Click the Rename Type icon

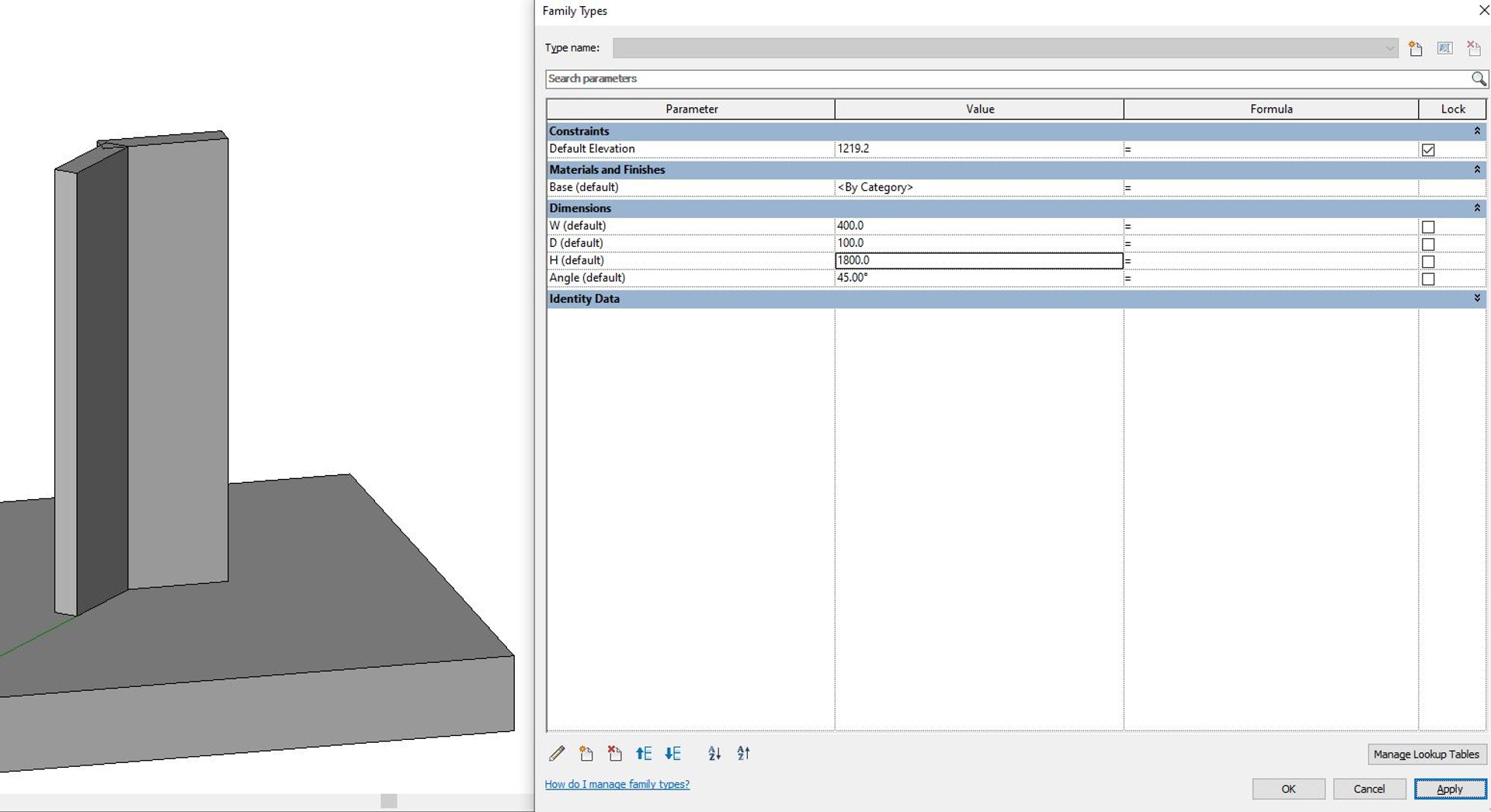(1444, 48)
